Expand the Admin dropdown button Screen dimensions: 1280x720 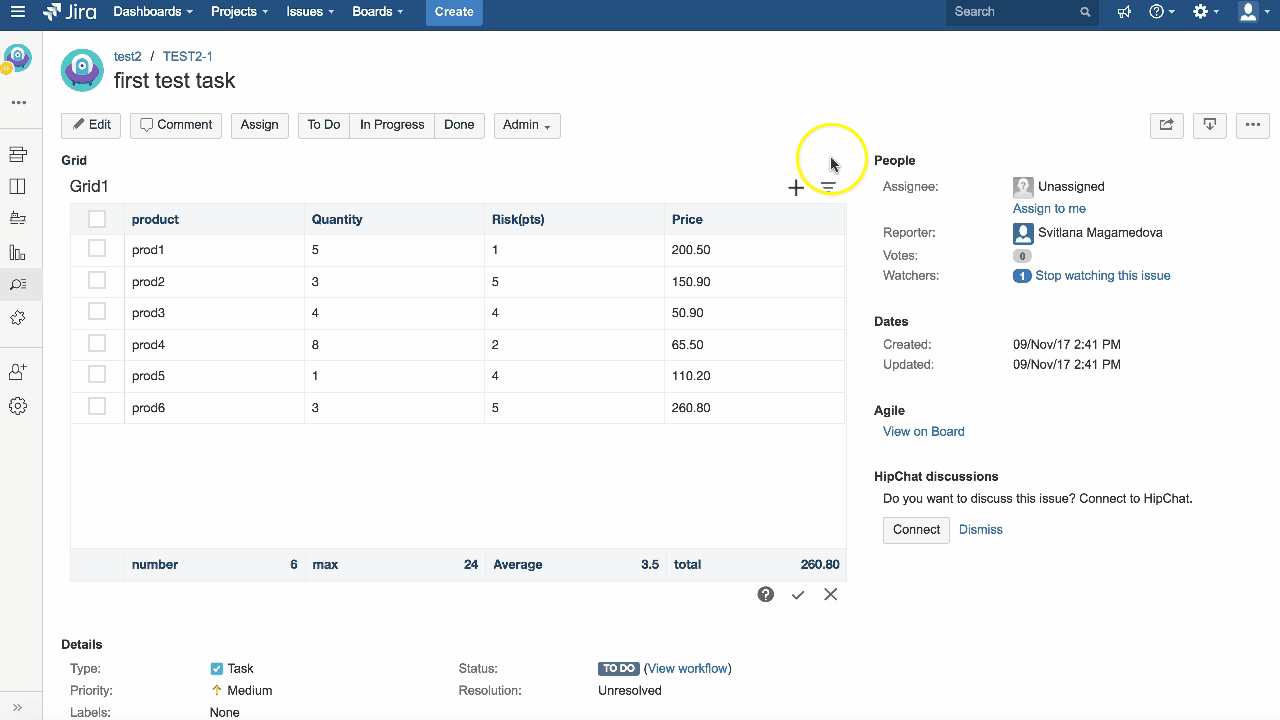[527, 125]
